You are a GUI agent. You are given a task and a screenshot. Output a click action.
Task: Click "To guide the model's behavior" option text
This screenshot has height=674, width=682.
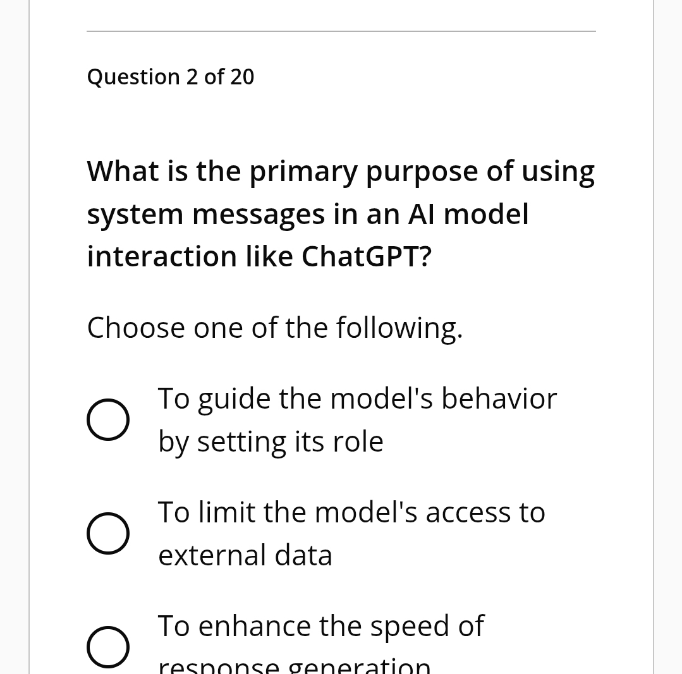pyautogui.click(x=357, y=399)
